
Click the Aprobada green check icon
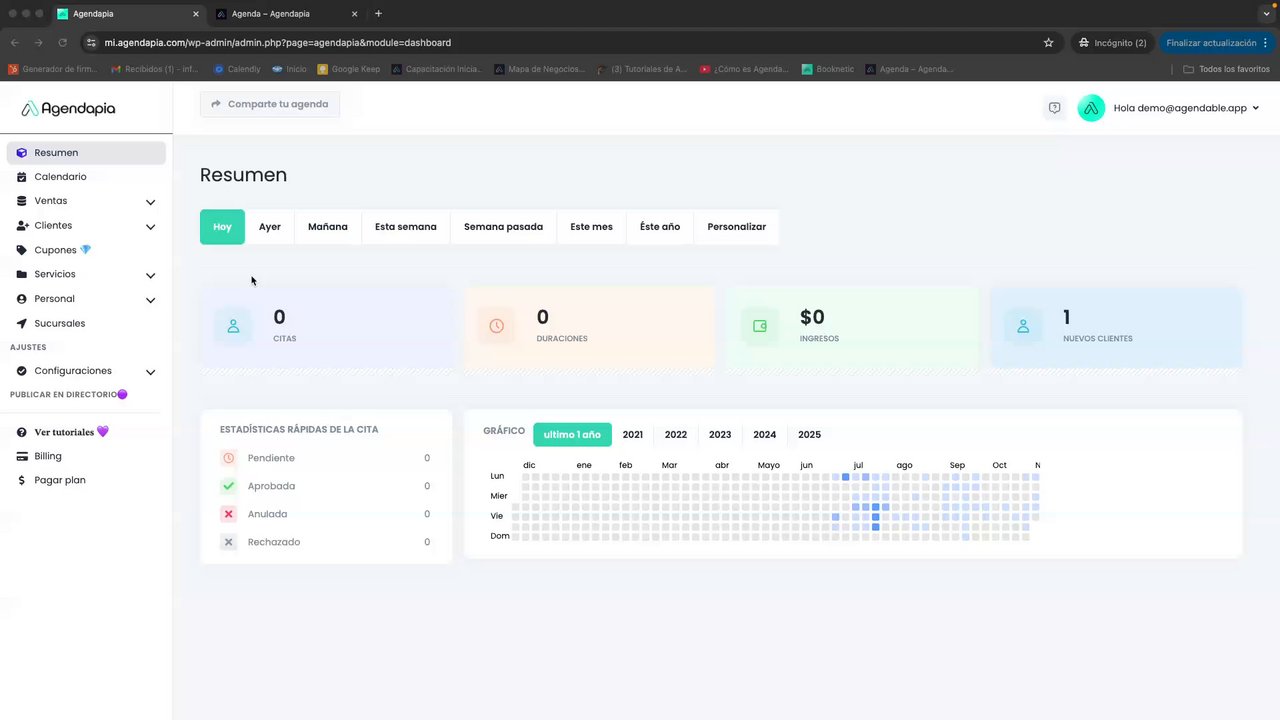tap(228, 486)
